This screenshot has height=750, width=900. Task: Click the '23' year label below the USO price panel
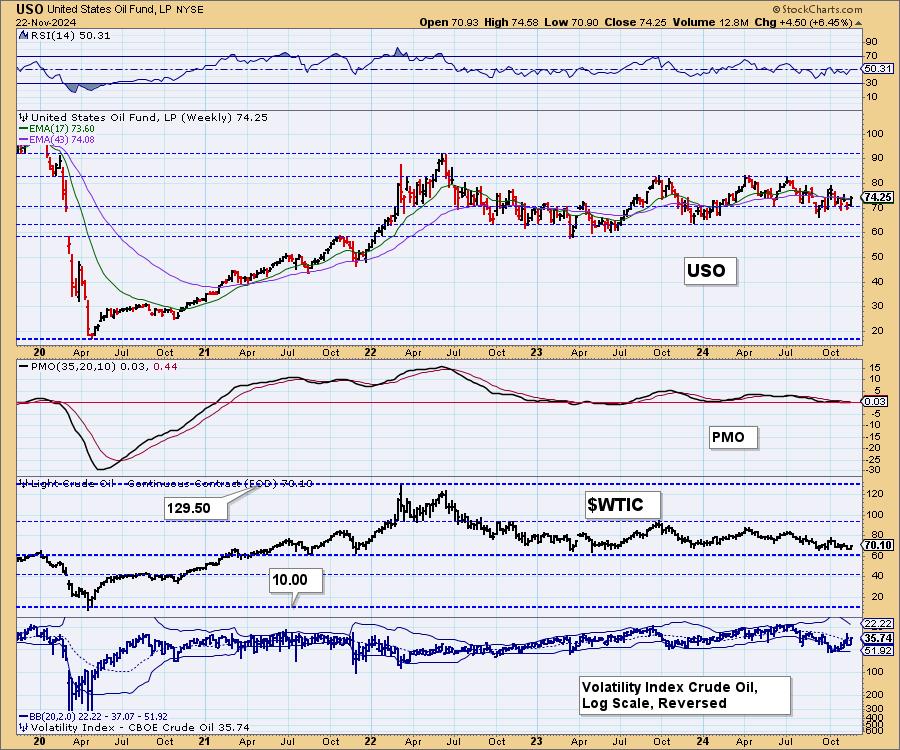tap(536, 352)
